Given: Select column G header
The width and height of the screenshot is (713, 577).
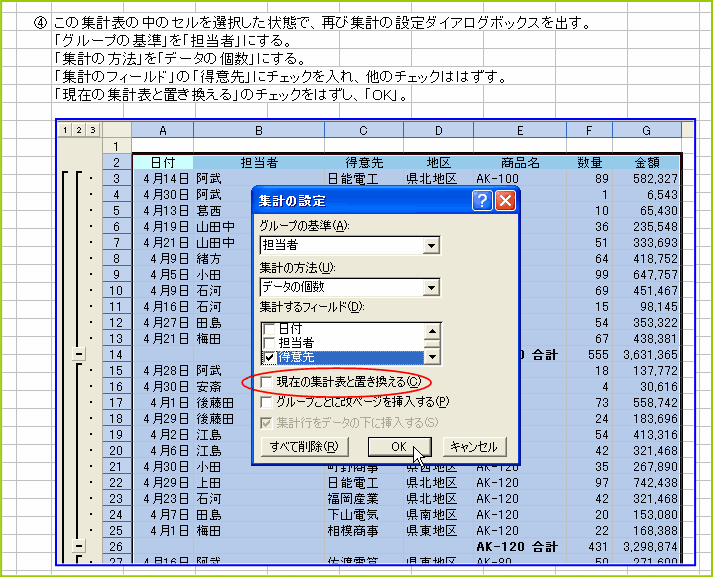Looking at the screenshot, I should click(x=646, y=130).
